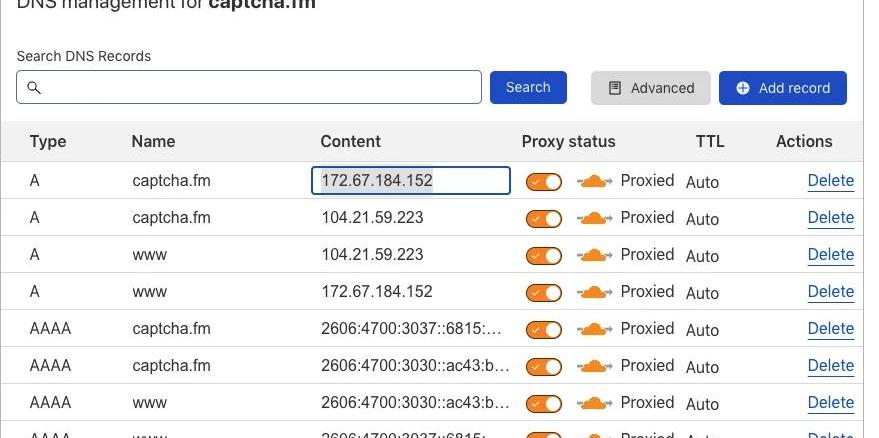Image resolution: width=879 pixels, height=438 pixels.
Task: Click the plus icon on Add record
Action: tap(743, 88)
